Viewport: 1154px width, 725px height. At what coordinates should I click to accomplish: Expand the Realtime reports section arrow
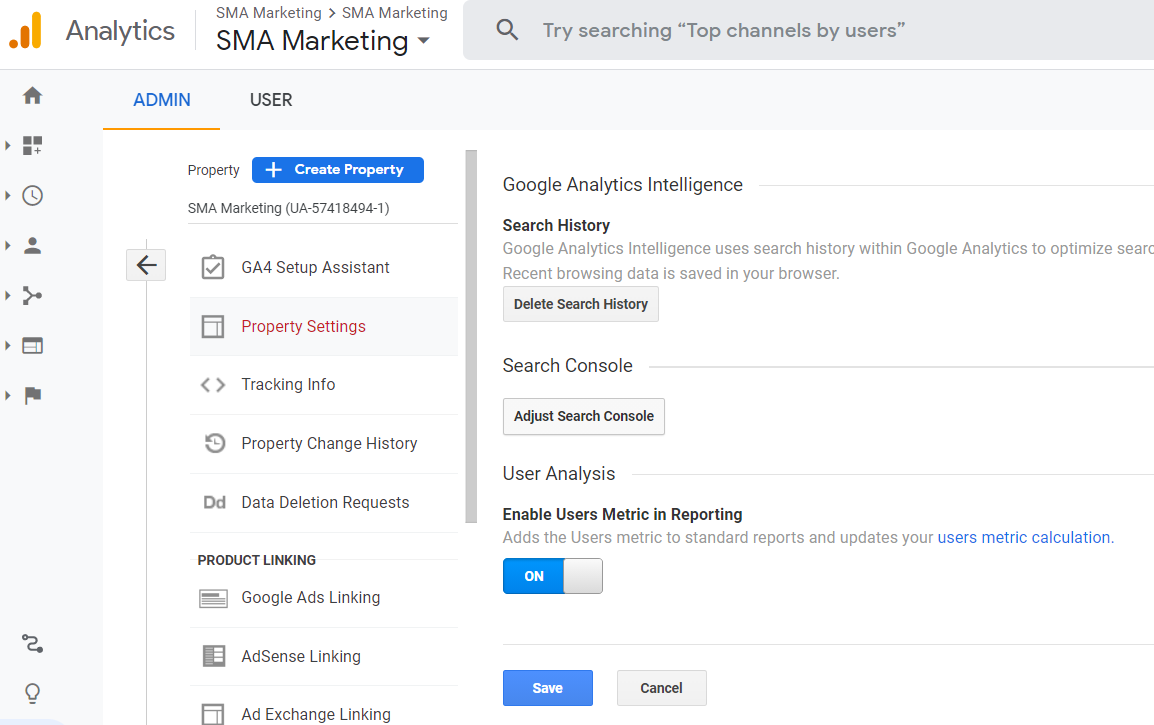[8, 196]
